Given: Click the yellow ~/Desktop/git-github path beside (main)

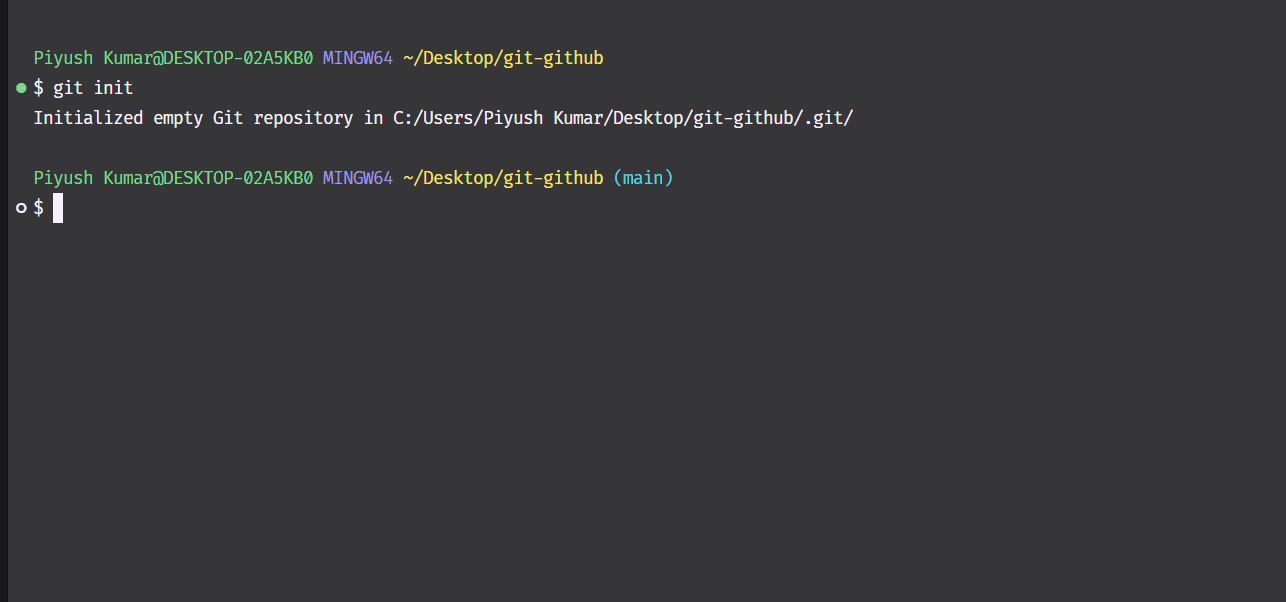Looking at the screenshot, I should [x=503, y=178].
